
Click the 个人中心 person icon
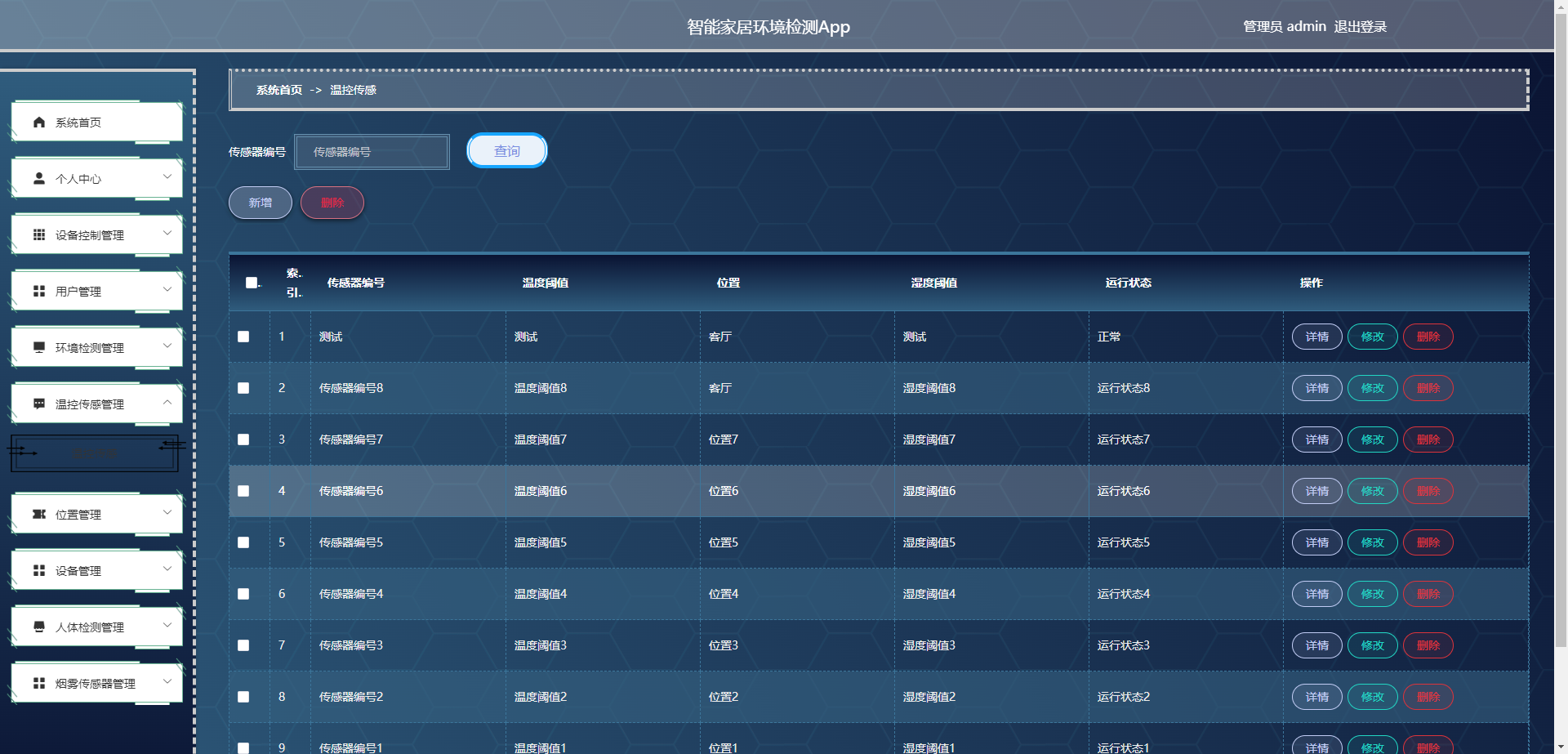tap(38, 178)
